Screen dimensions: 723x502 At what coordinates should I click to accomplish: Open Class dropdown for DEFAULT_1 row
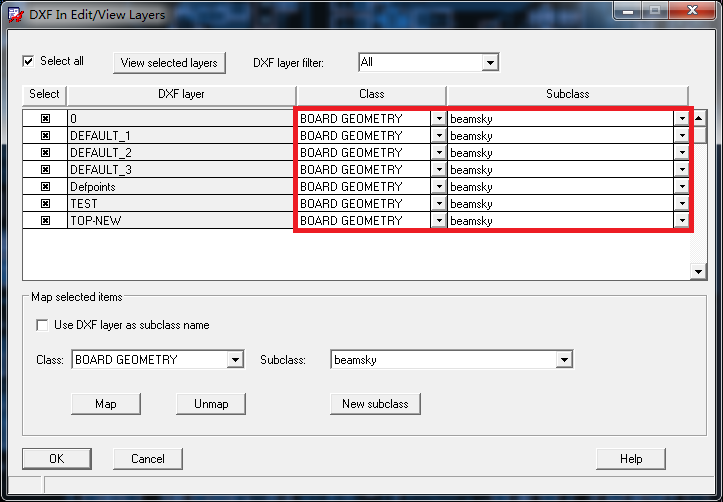point(439,136)
